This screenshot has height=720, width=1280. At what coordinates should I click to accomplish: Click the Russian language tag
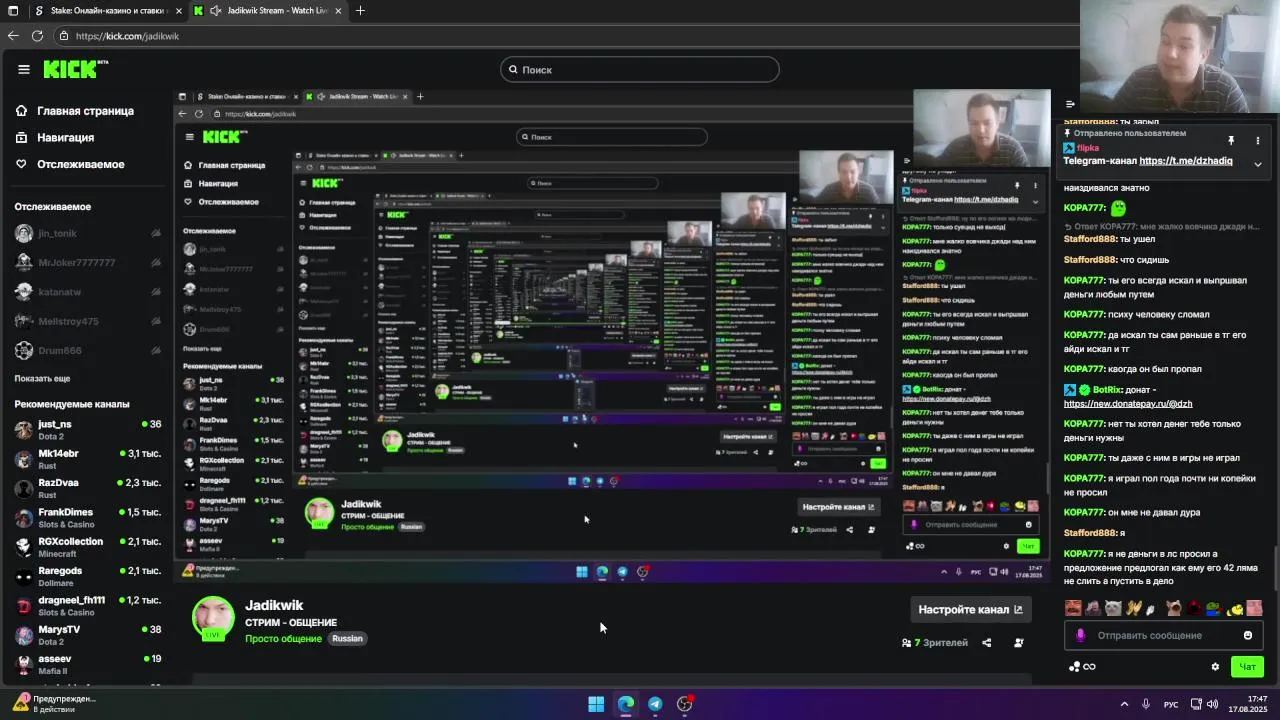pos(347,639)
